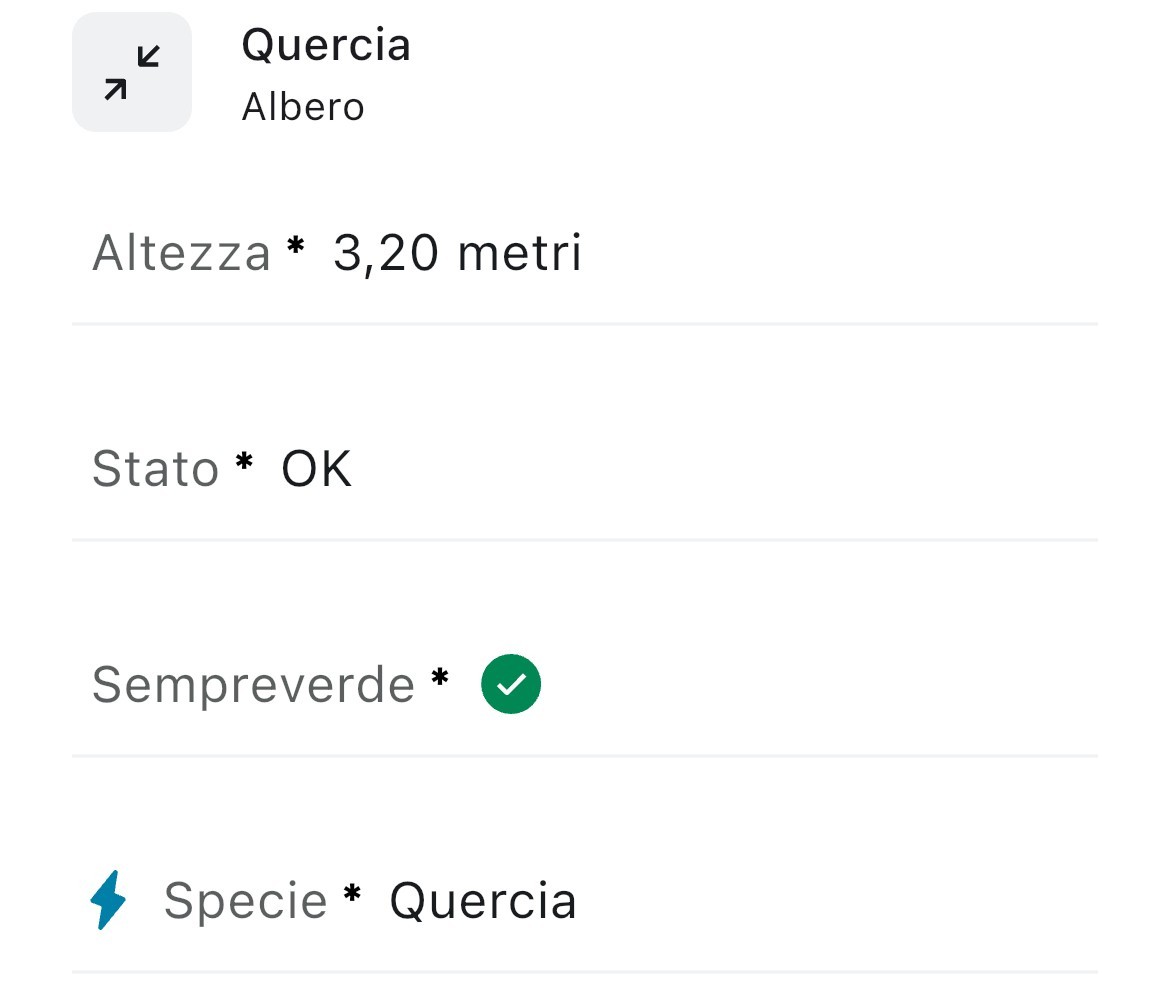This screenshot has width=1170, height=984.
Task: Click the asterisk beside Specie
Action: (x=352, y=894)
